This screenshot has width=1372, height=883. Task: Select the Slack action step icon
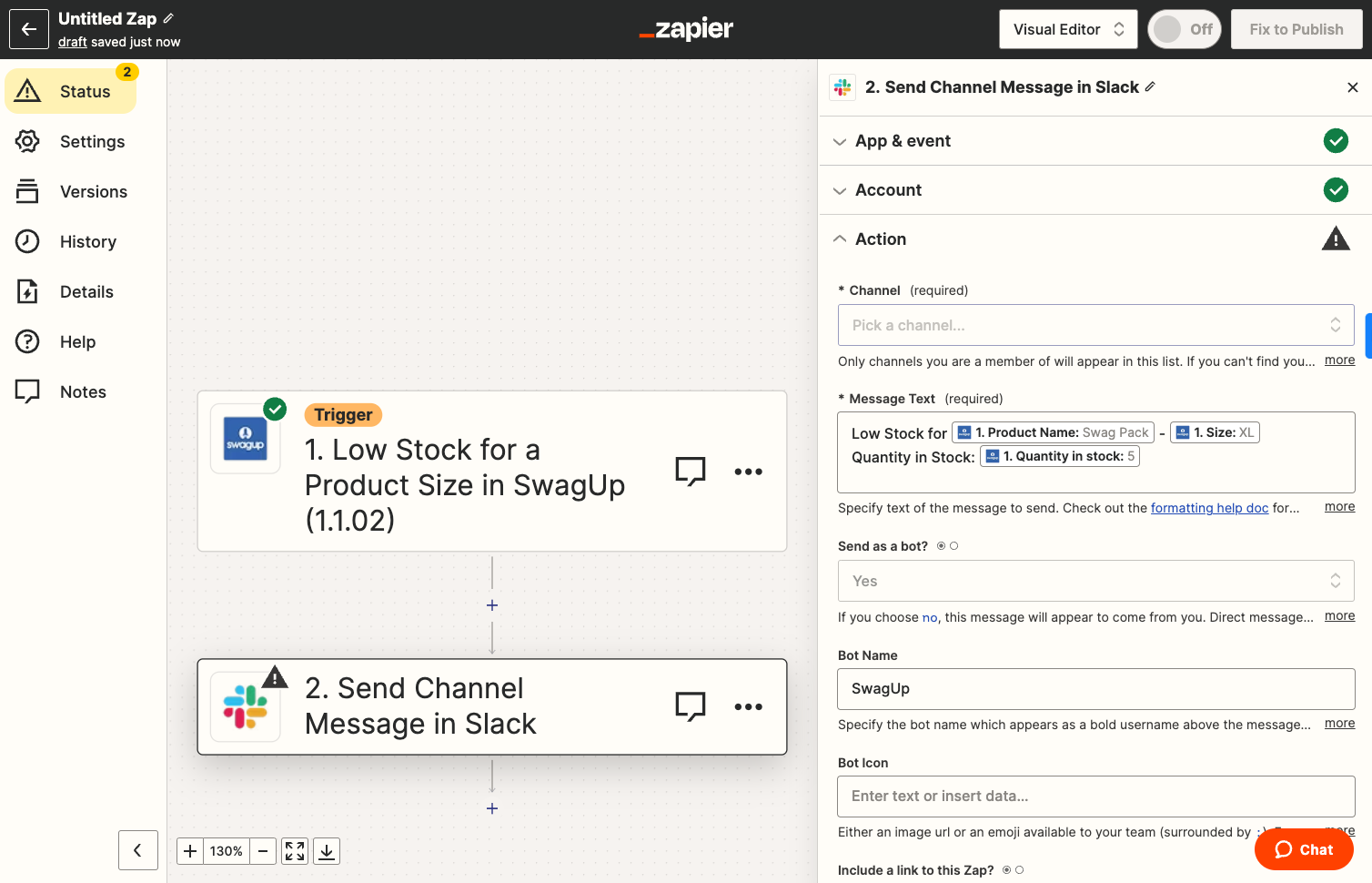pyautogui.click(x=246, y=707)
